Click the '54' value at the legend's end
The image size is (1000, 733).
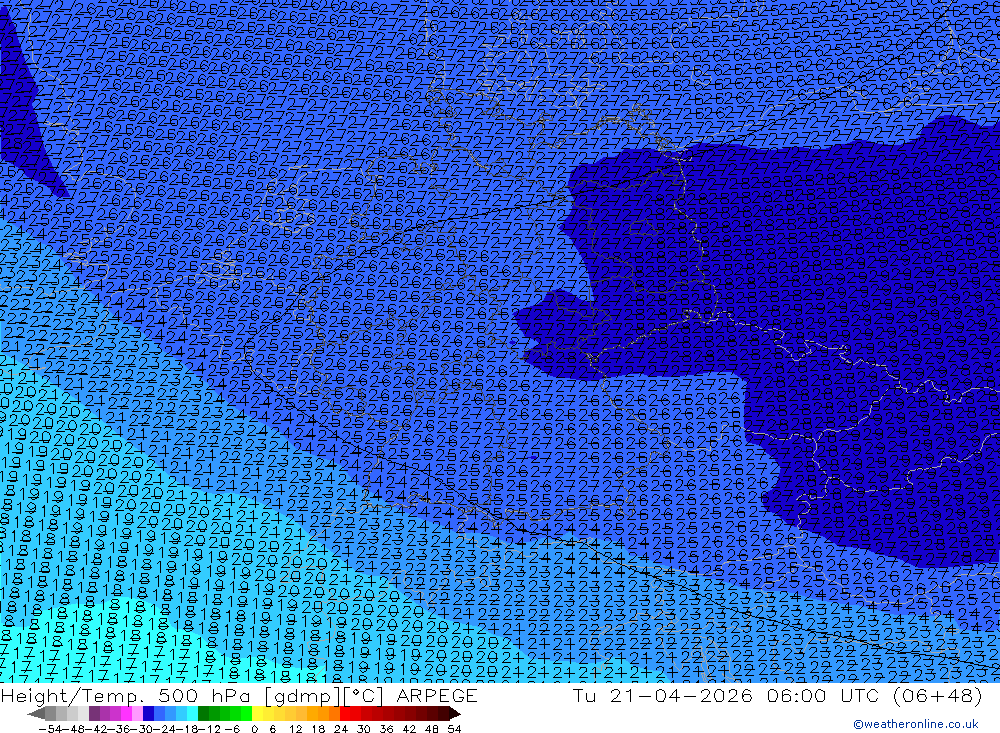[x=454, y=729]
